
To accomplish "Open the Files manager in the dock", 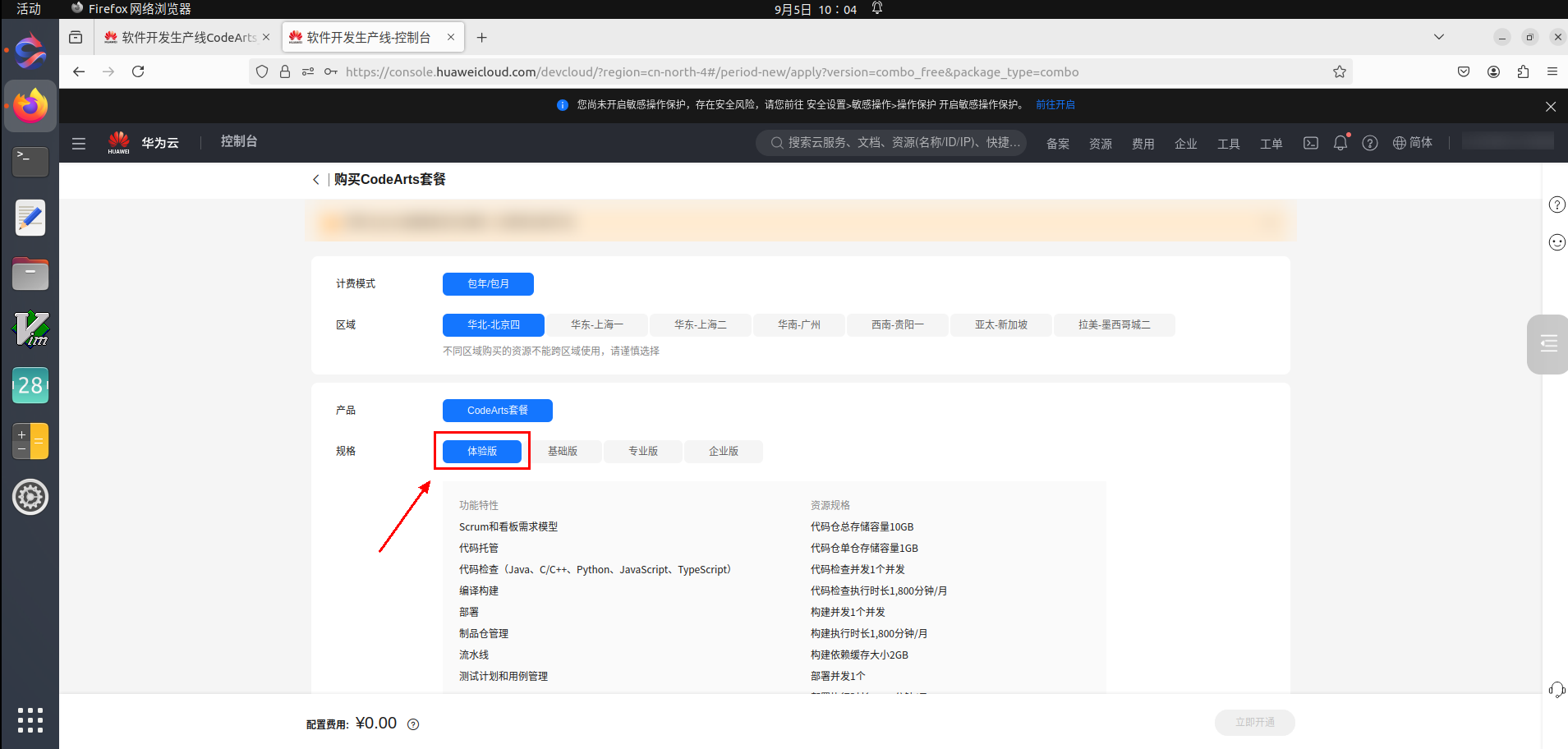I will (30, 273).
